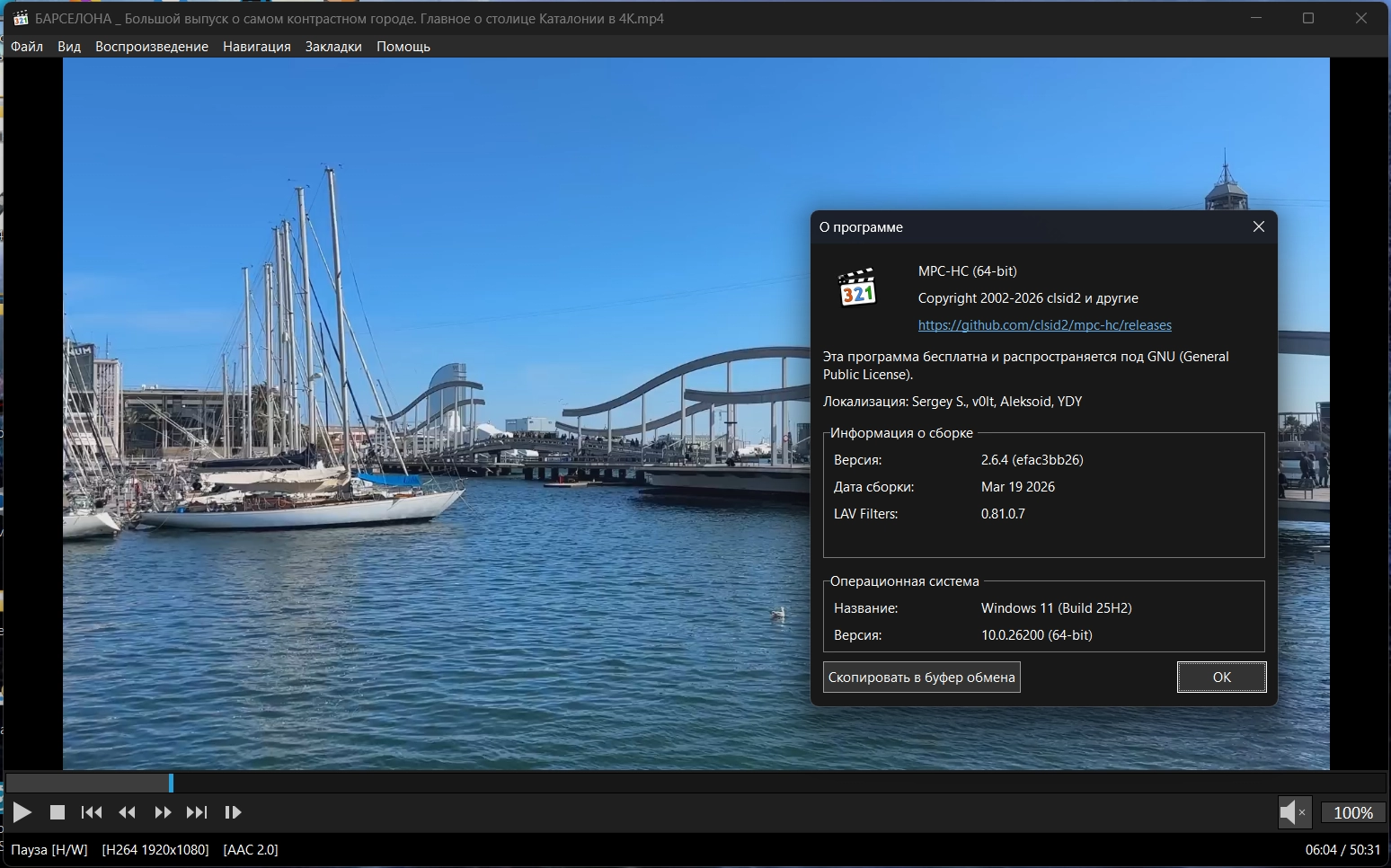The image size is (1391, 868).
Task: Click the seek bar position marker
Action: coord(171,783)
